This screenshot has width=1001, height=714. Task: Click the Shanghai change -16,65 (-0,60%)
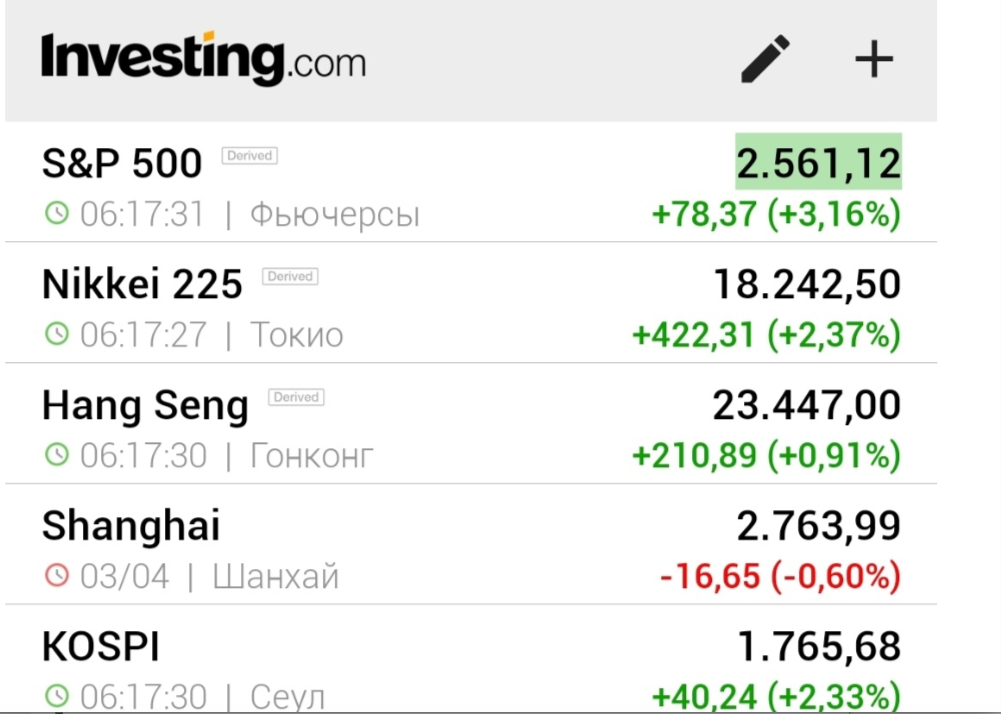[x=780, y=576]
